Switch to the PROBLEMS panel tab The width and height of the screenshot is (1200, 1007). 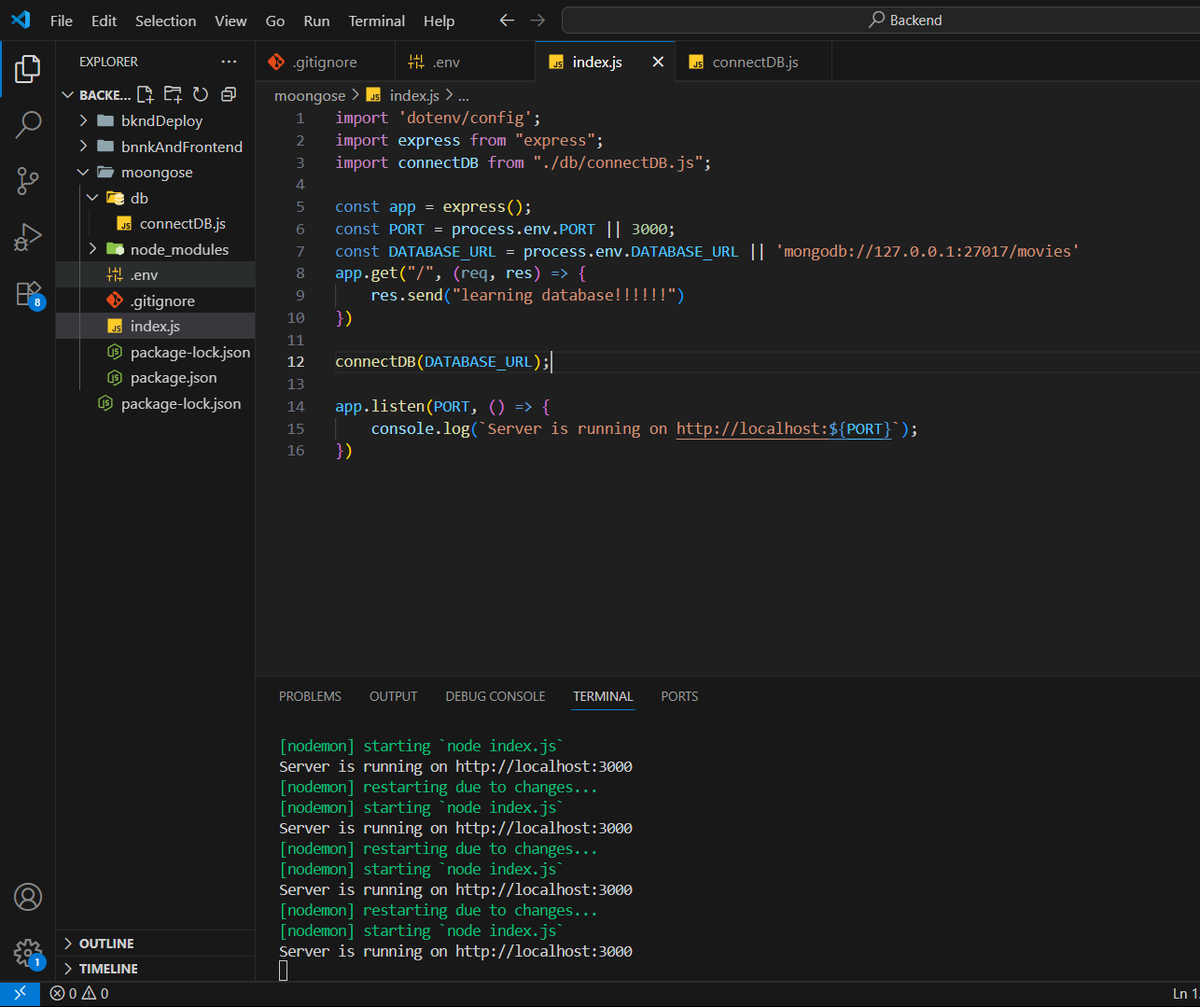[x=310, y=696]
